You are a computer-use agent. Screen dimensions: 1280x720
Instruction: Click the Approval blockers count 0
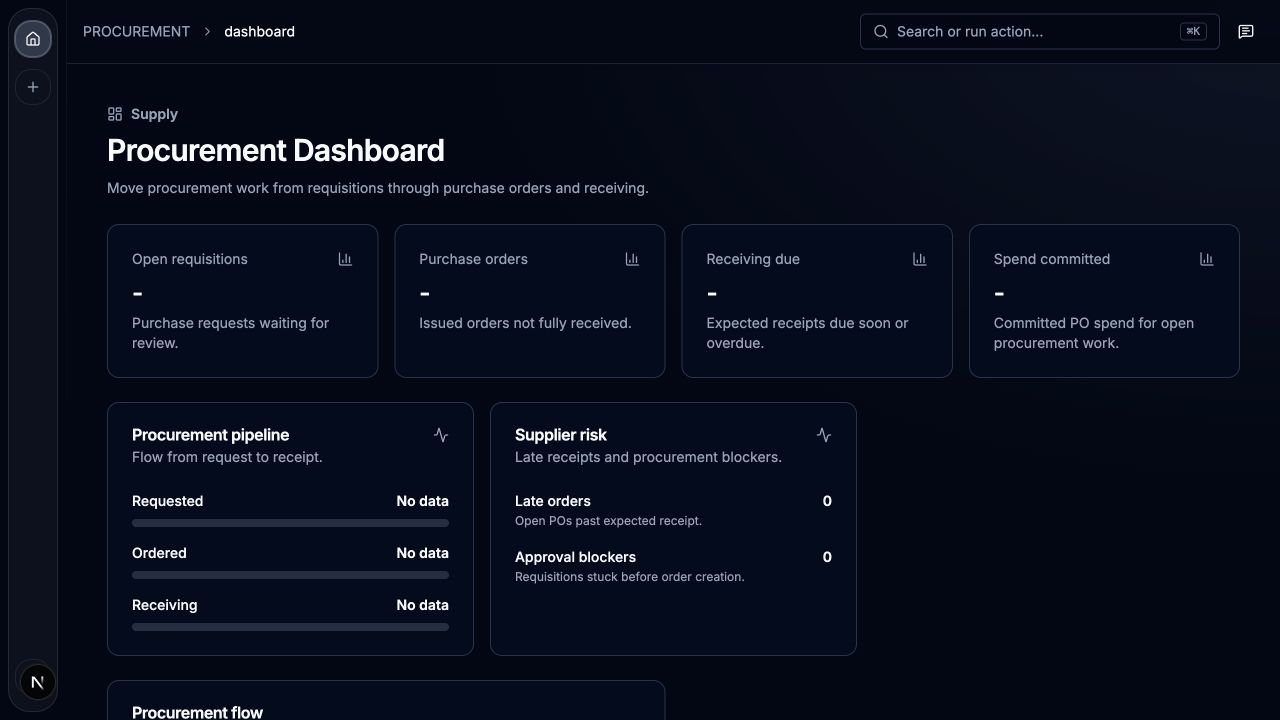[827, 557]
